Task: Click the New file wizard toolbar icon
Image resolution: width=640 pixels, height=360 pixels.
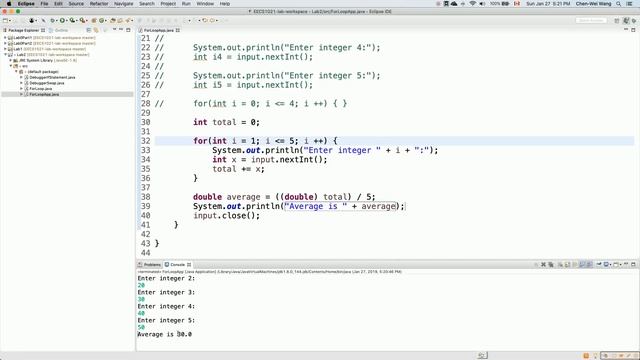Action: point(5,20)
